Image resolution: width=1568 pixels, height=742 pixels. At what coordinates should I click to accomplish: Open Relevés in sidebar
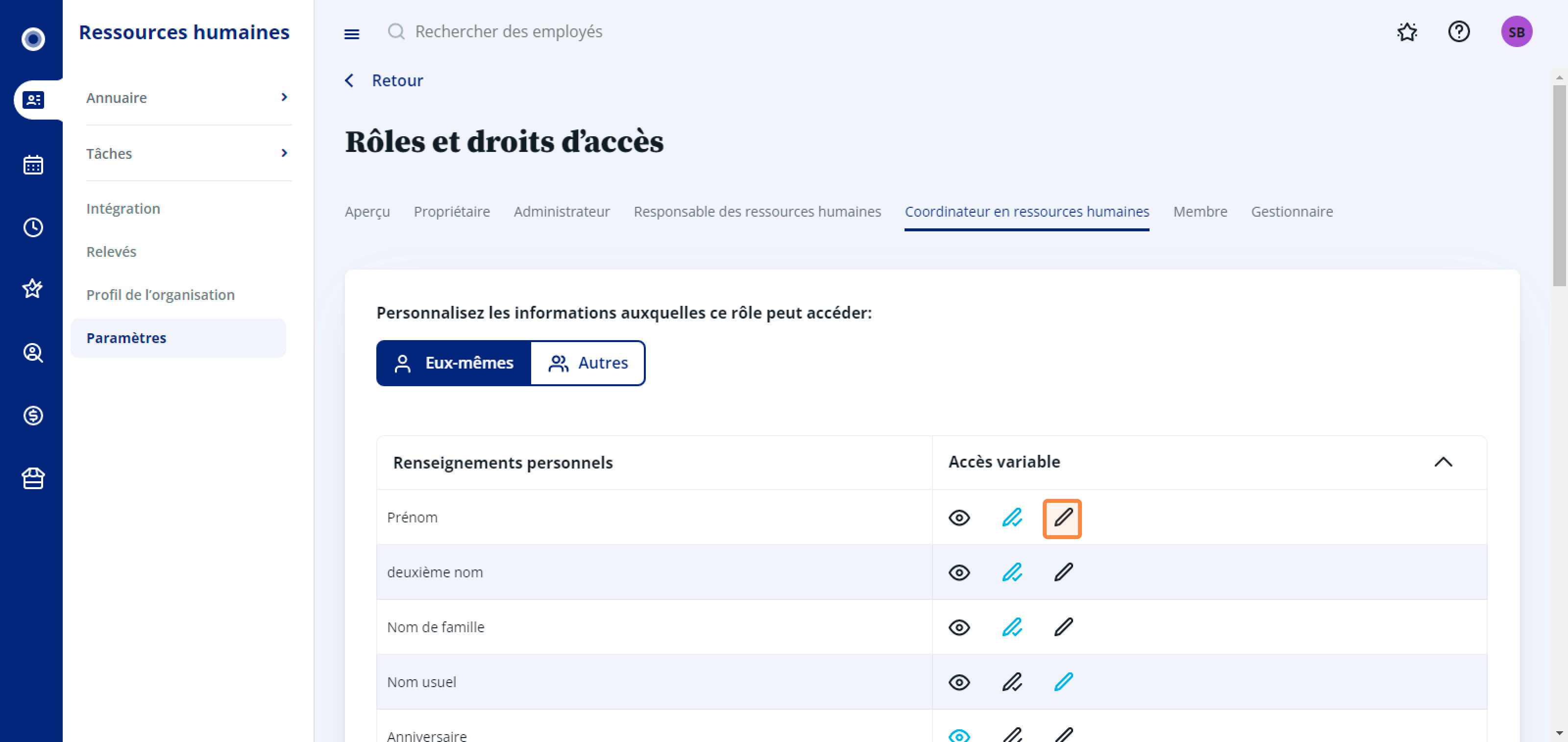111,251
